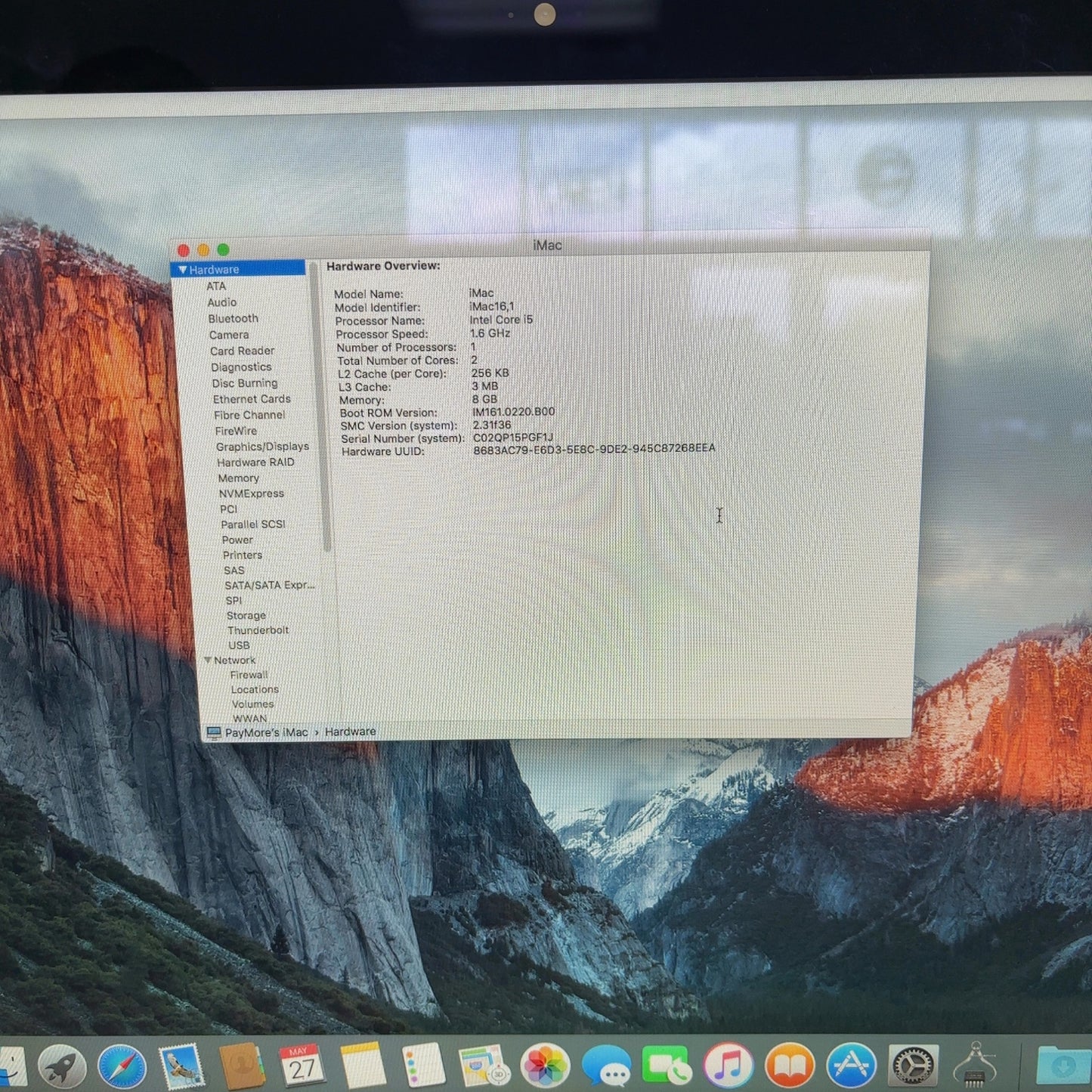View Disc Burning information
Image resolution: width=1092 pixels, height=1092 pixels.
245,383
